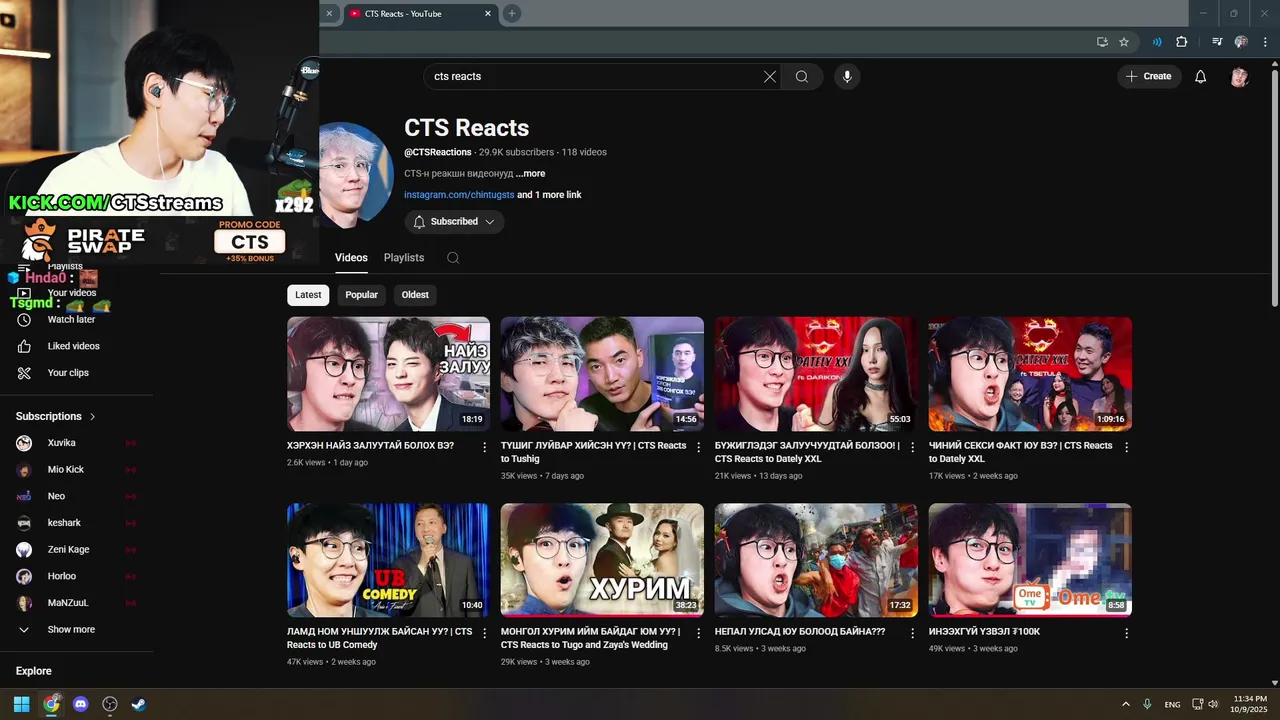
Task: Select the Popular filter chip
Action: [x=362, y=295]
